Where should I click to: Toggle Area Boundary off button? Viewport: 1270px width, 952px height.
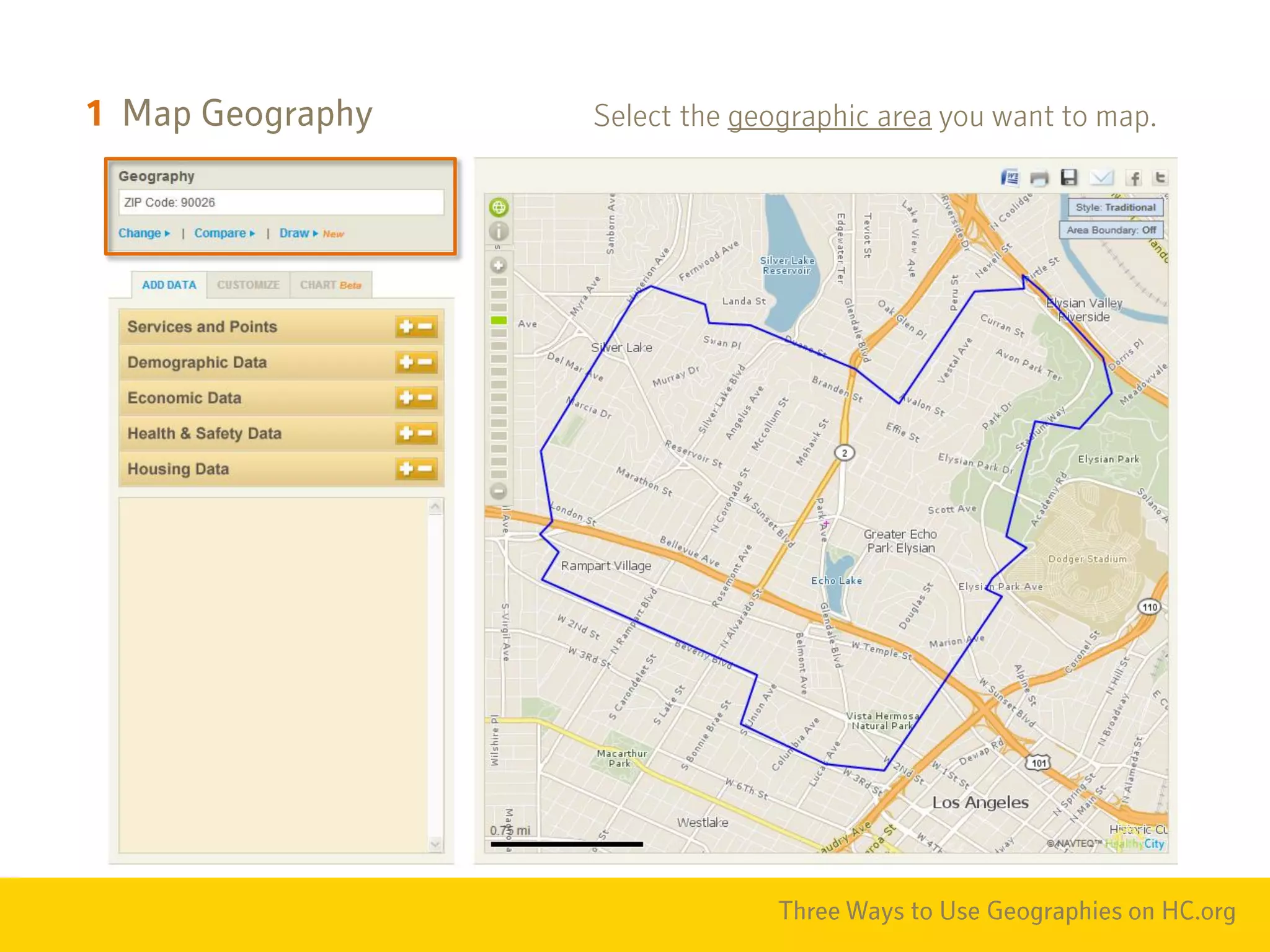pos(1111,230)
